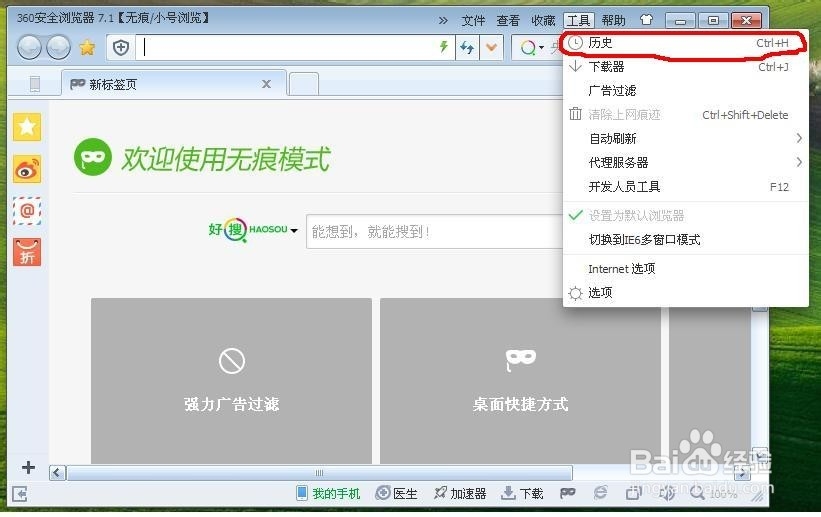The width and height of the screenshot is (821, 517).
Task: Open the search engine selector dropdown
Action: point(532,48)
